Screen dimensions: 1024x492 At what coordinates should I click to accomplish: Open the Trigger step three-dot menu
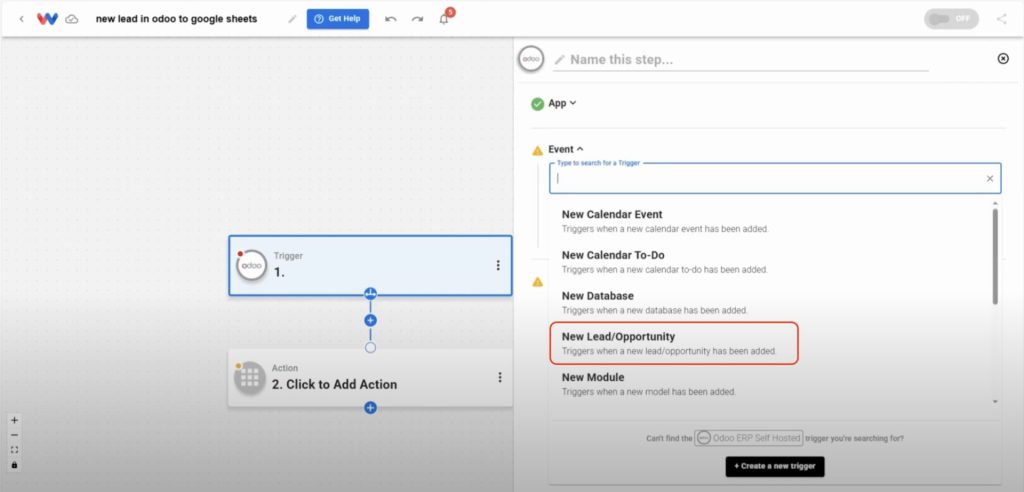pyautogui.click(x=498, y=265)
